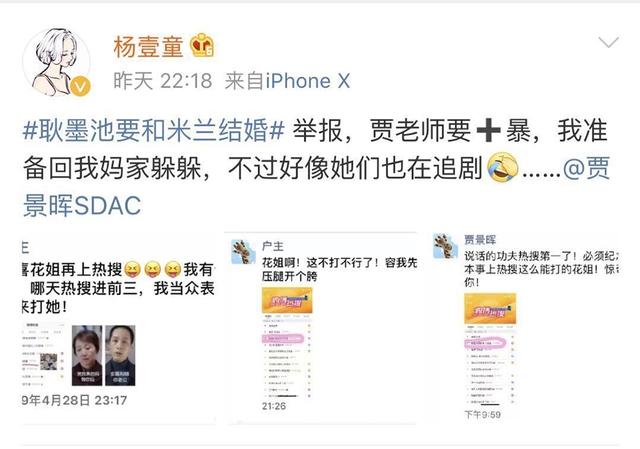Screen dimensions: 640x449
Task: Click the black plus emoji before 暴
Action: [488, 131]
